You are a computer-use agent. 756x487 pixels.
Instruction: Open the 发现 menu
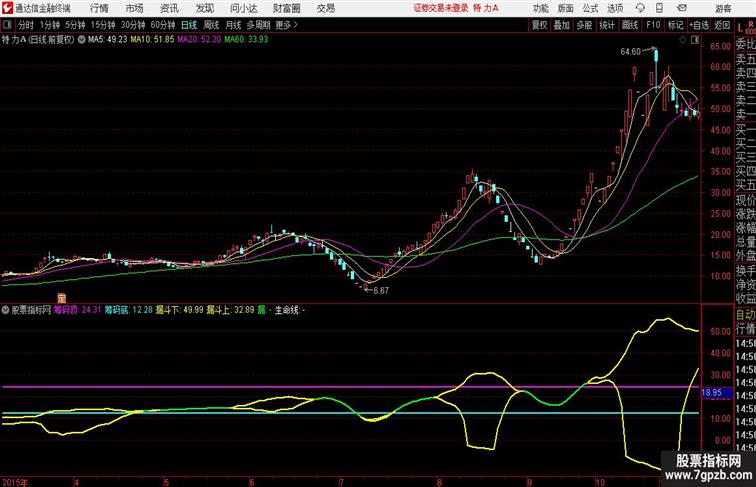click(204, 8)
